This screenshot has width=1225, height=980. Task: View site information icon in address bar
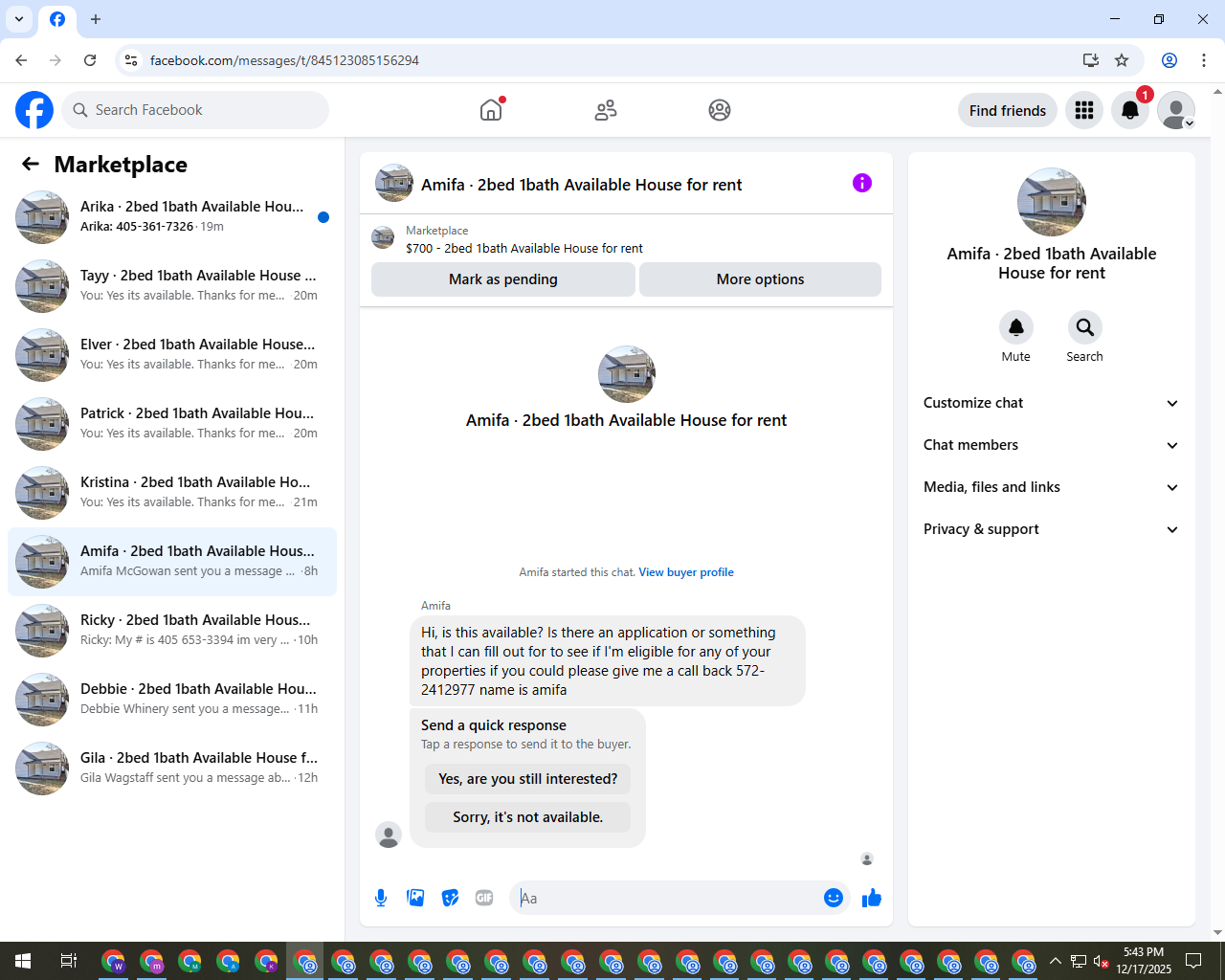131,60
